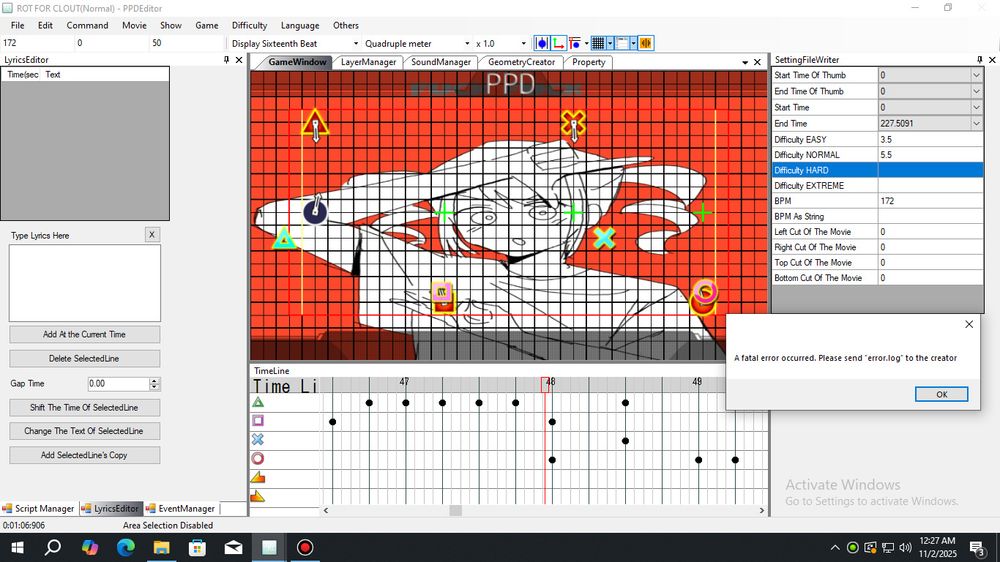Click the red playhead marker near measure 48

pos(545,384)
